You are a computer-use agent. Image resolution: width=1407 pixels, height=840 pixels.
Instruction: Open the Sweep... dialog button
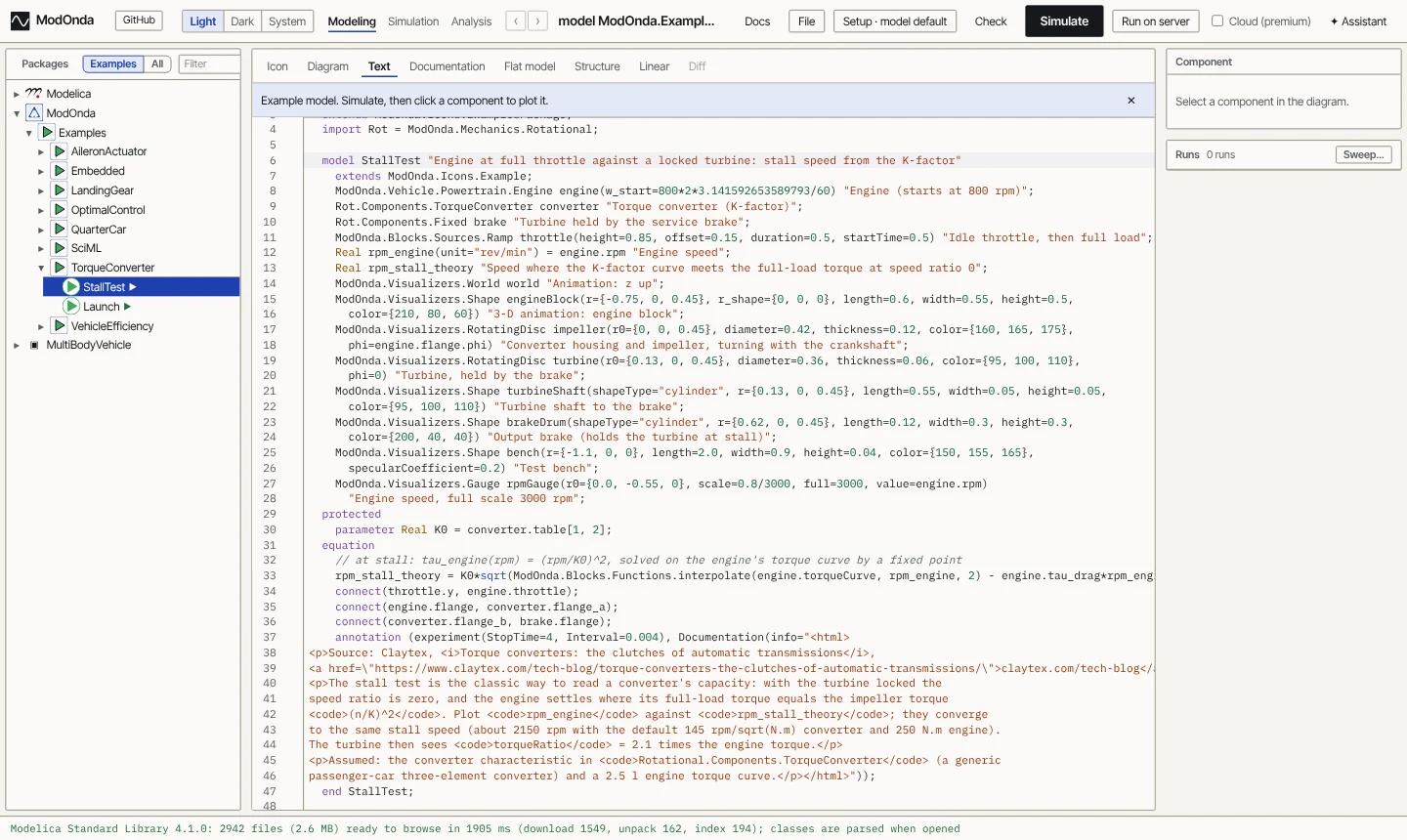pos(1364,154)
